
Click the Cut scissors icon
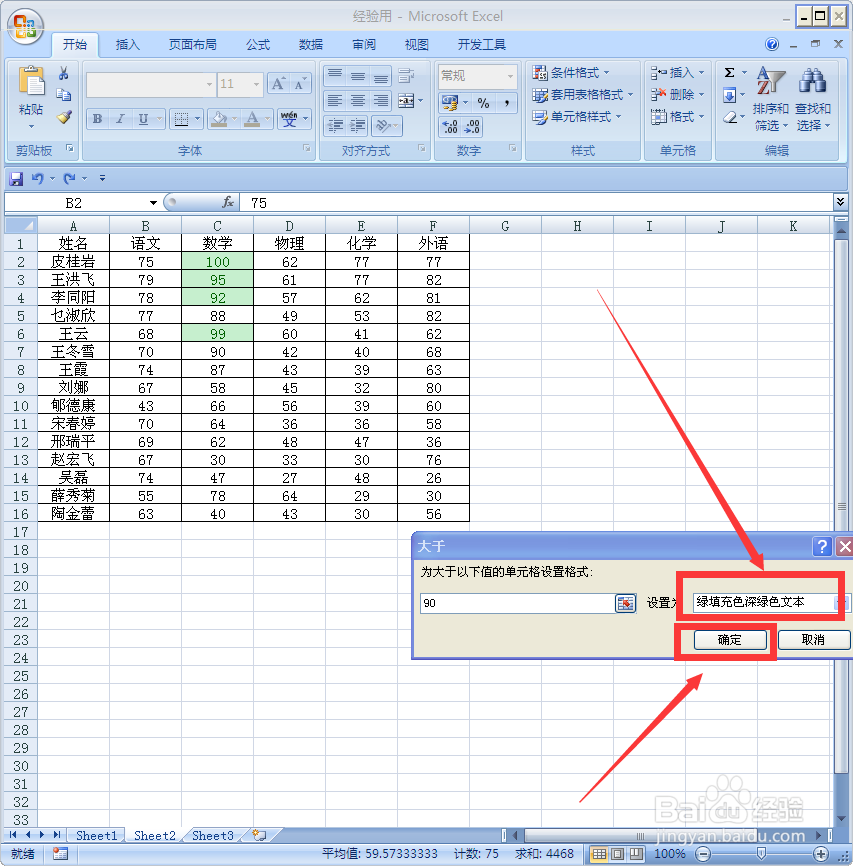64,73
